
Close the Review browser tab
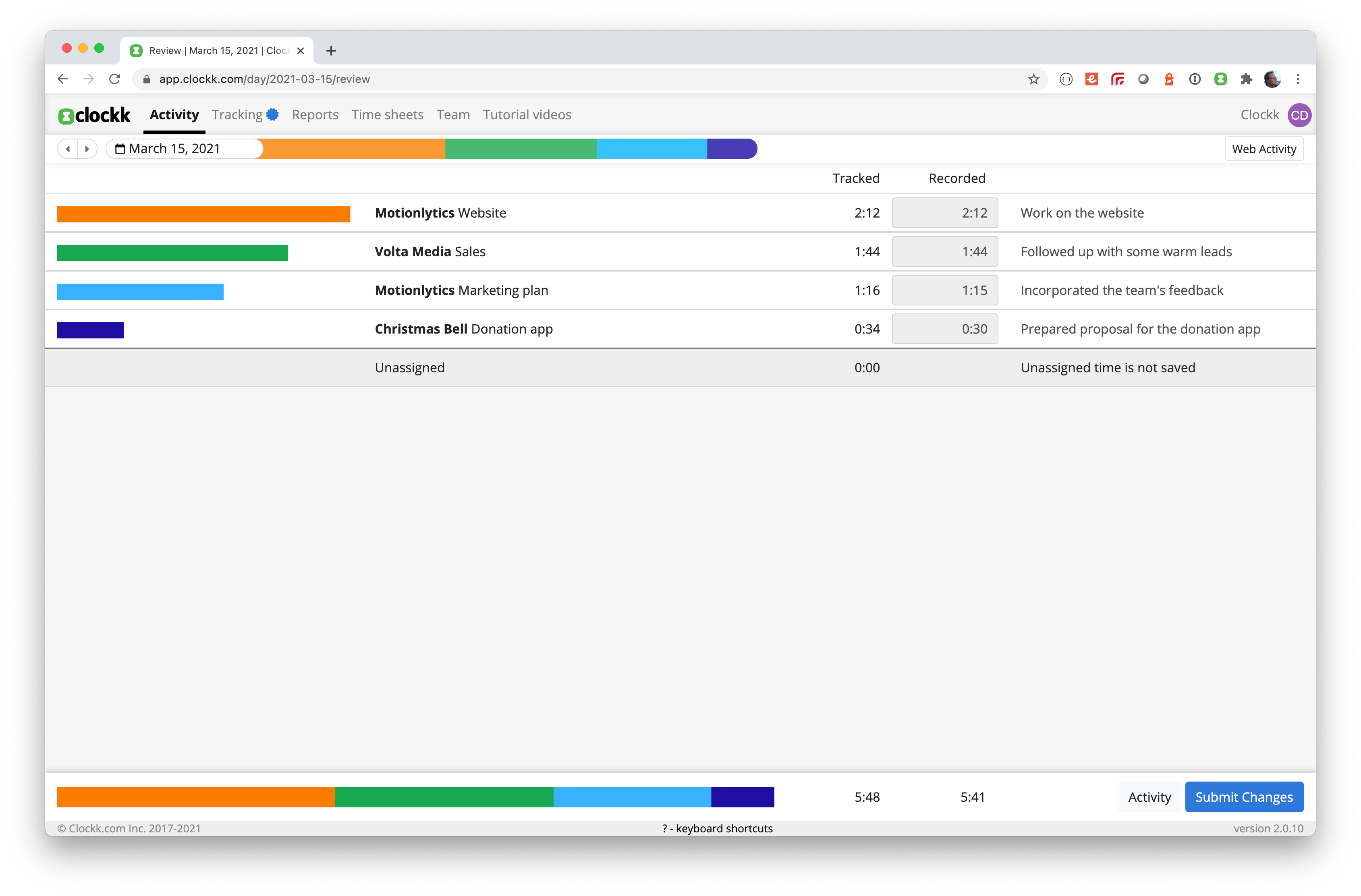(300, 50)
